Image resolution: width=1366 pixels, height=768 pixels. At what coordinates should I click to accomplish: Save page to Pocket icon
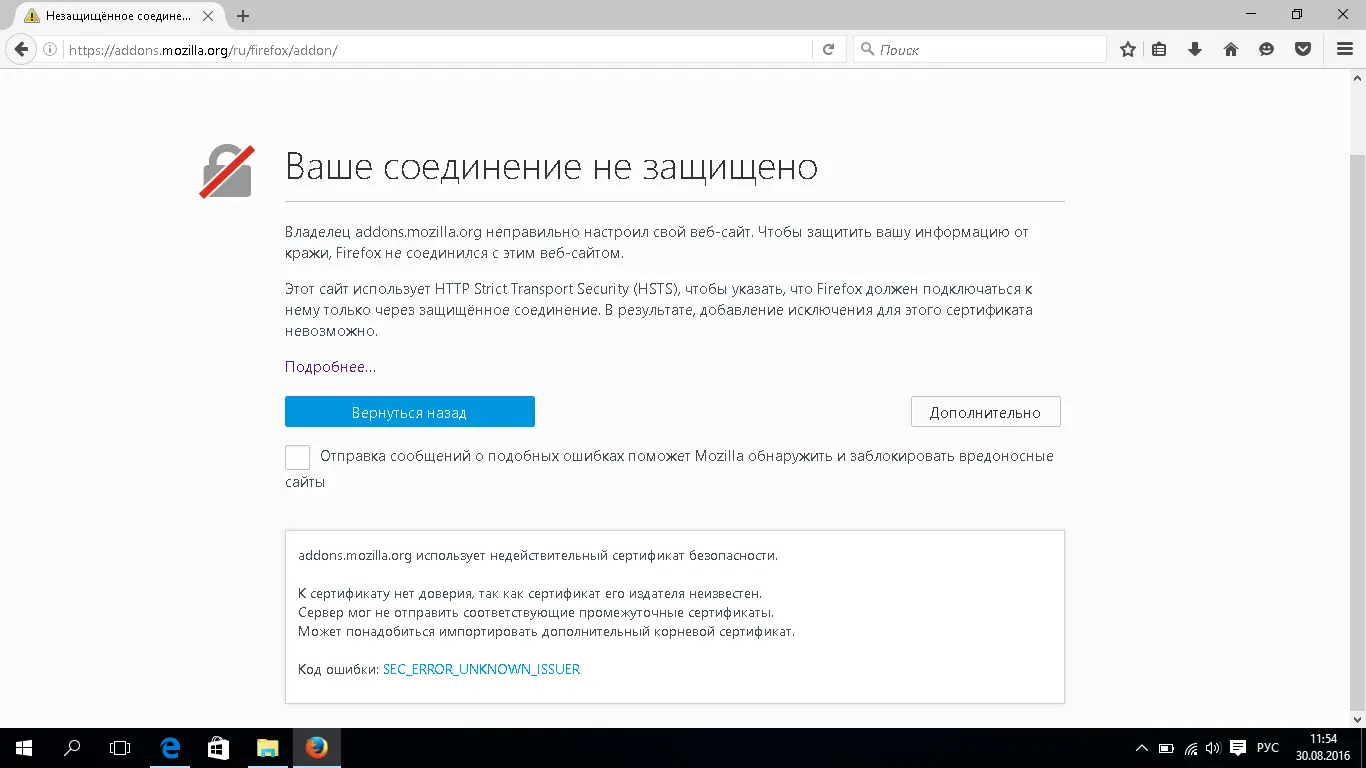[x=1303, y=49]
